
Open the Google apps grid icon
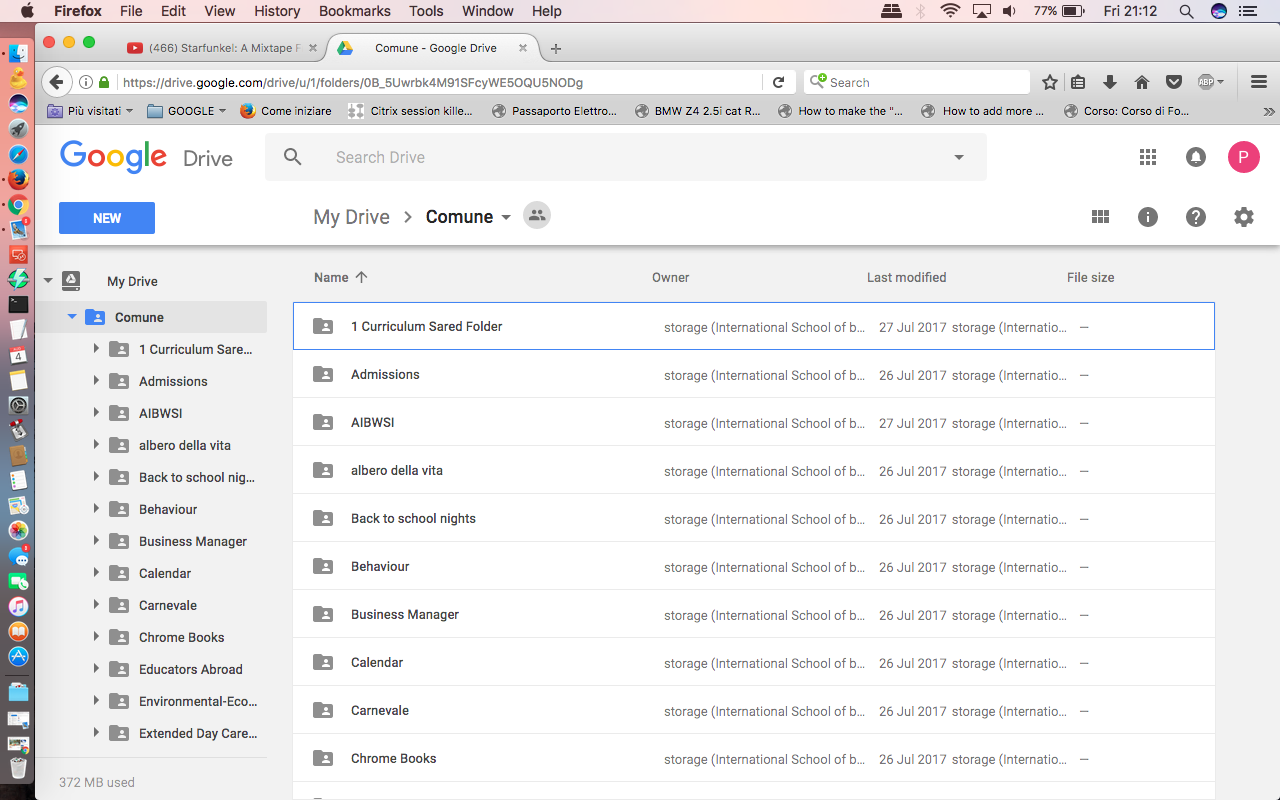1148,157
